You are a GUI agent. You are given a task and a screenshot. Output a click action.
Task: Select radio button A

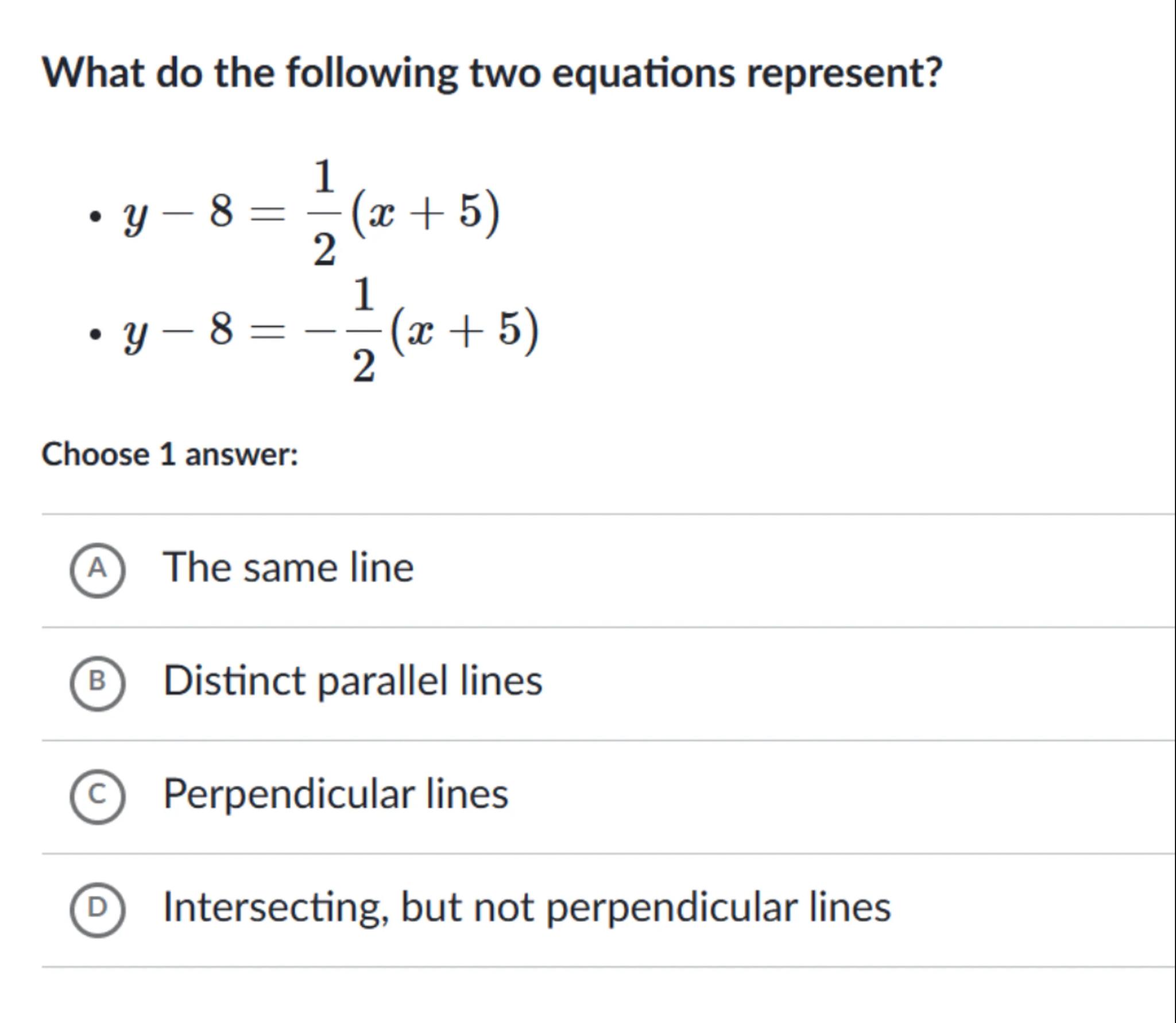click(97, 569)
